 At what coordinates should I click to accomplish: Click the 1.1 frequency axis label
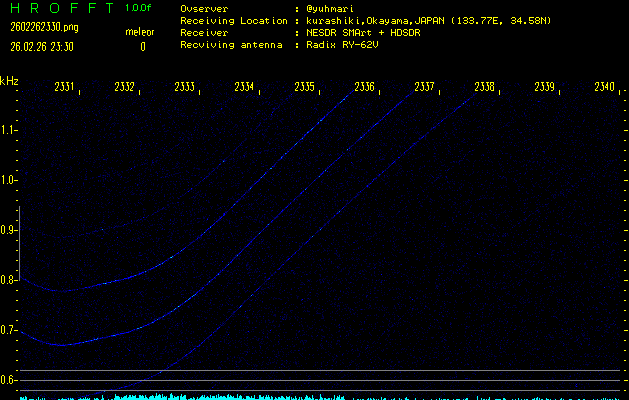pos(9,129)
